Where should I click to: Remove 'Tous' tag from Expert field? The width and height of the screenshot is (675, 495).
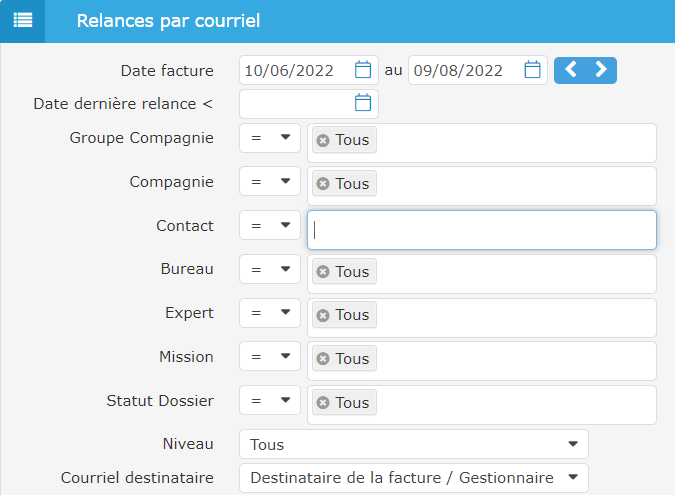(323, 316)
